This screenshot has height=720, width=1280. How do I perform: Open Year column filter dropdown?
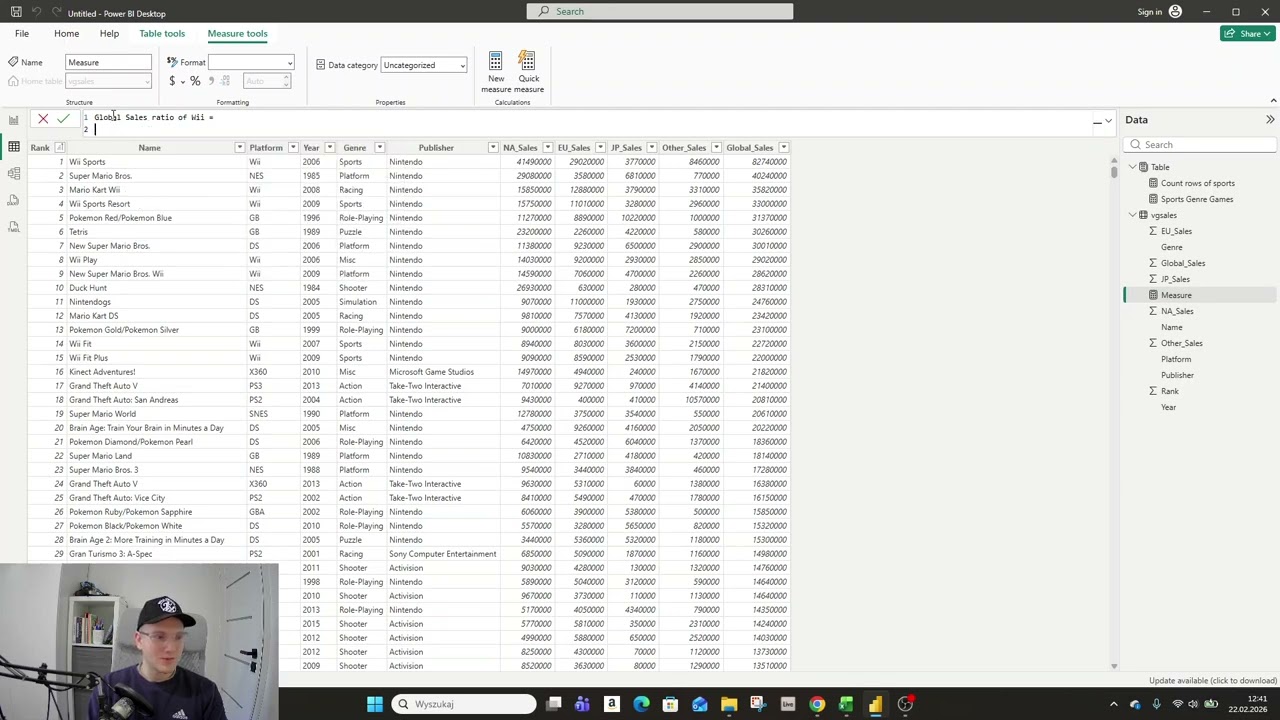(329, 148)
